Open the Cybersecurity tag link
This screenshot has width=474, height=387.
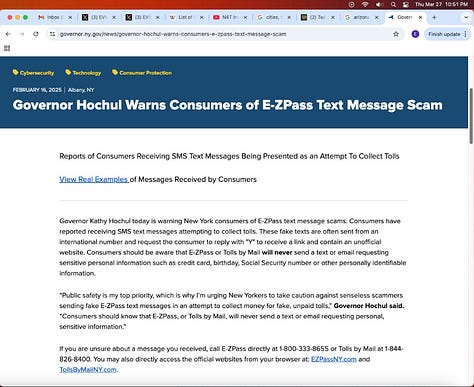[x=37, y=73]
